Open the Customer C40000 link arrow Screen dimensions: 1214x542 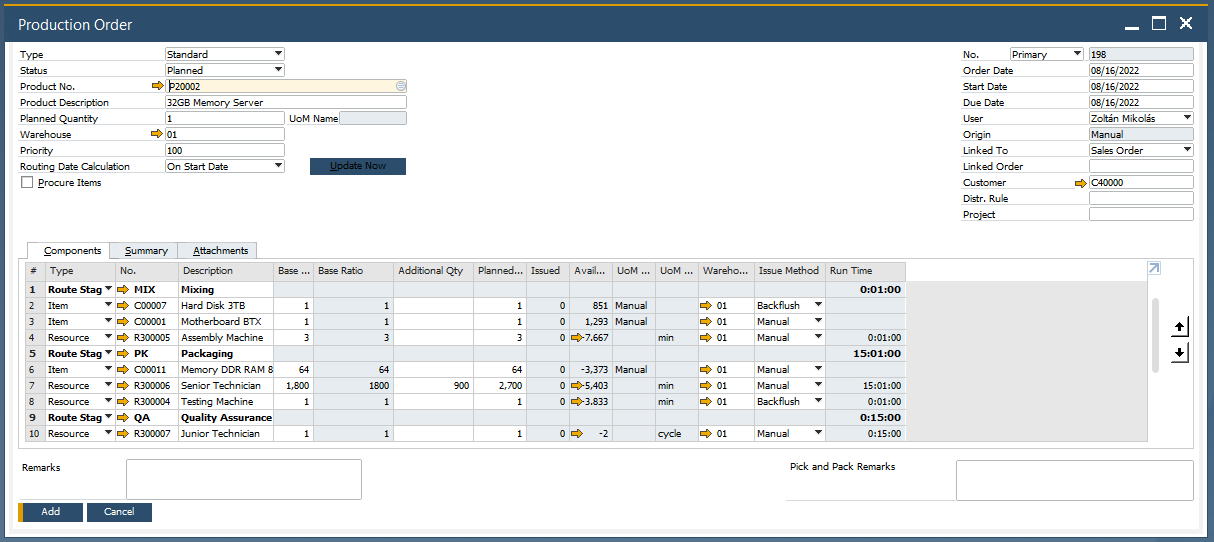pyautogui.click(x=1080, y=183)
